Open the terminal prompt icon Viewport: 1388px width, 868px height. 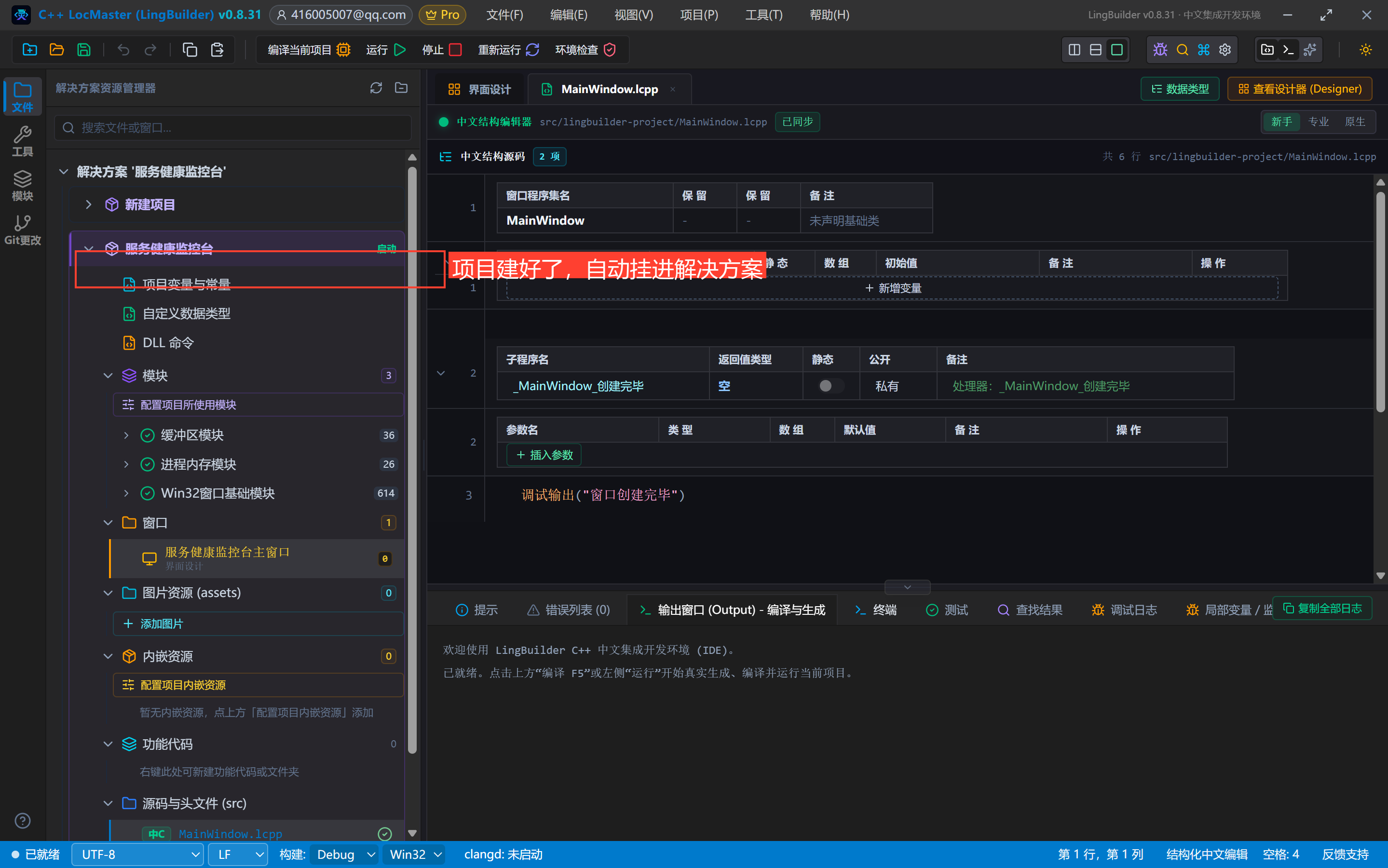[x=1288, y=50]
